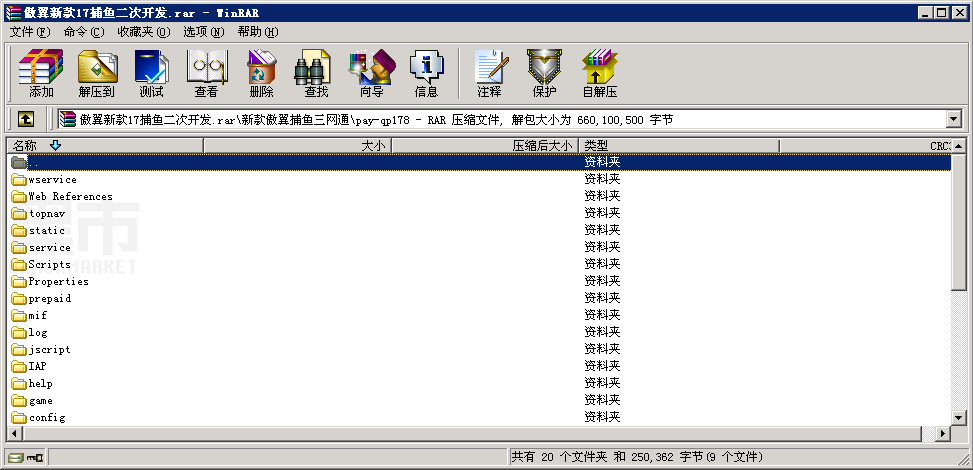Select the topnav folder icon

pyautogui.click(x=19, y=214)
